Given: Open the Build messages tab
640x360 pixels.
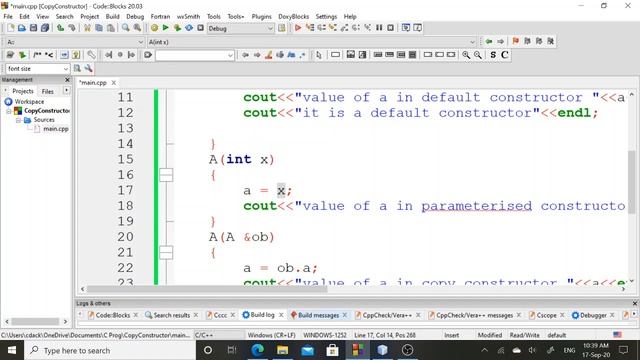Looking at the screenshot, I should tap(318, 315).
